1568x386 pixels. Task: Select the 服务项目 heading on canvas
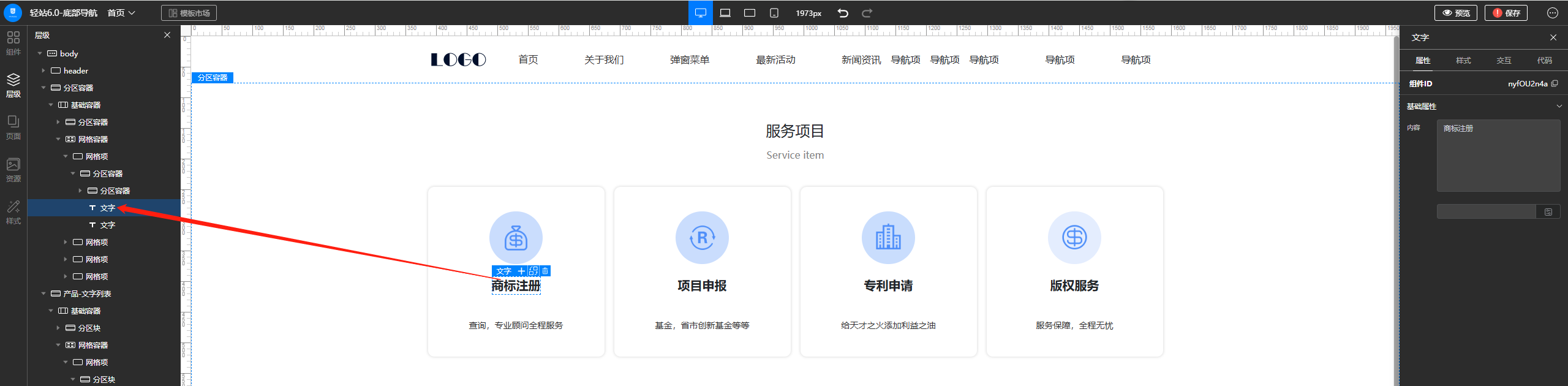point(795,131)
